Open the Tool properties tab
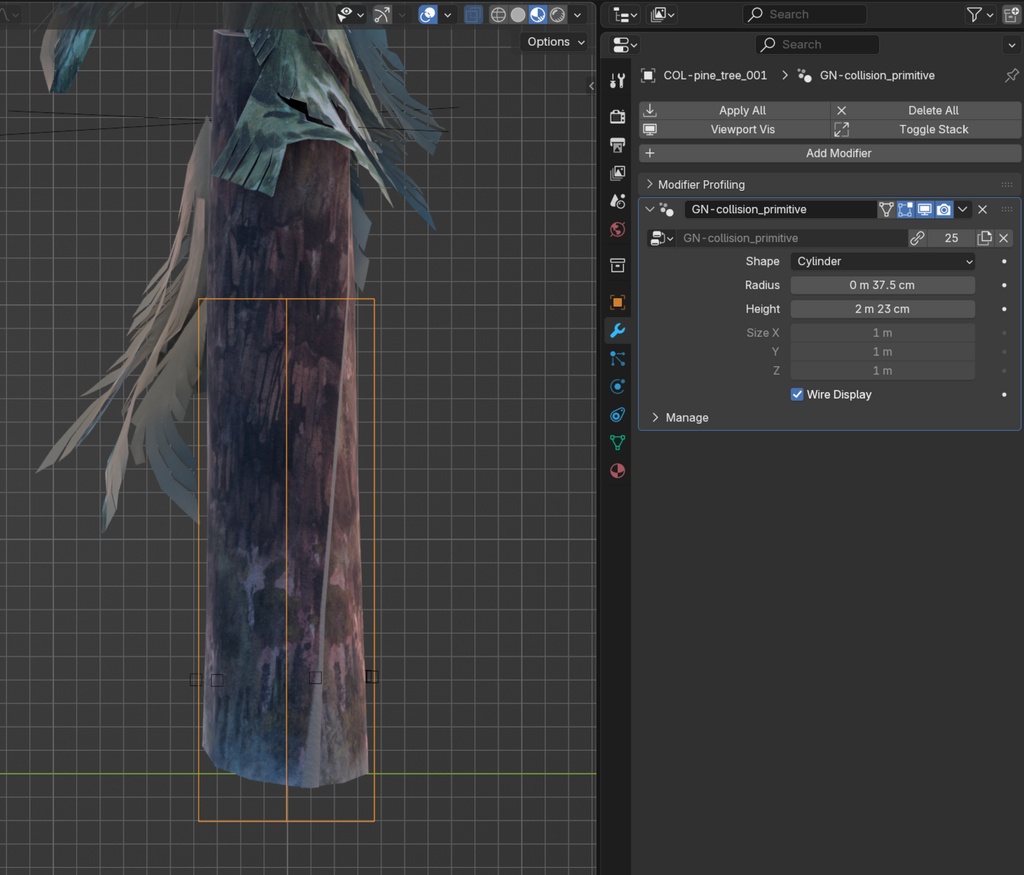 coord(618,81)
